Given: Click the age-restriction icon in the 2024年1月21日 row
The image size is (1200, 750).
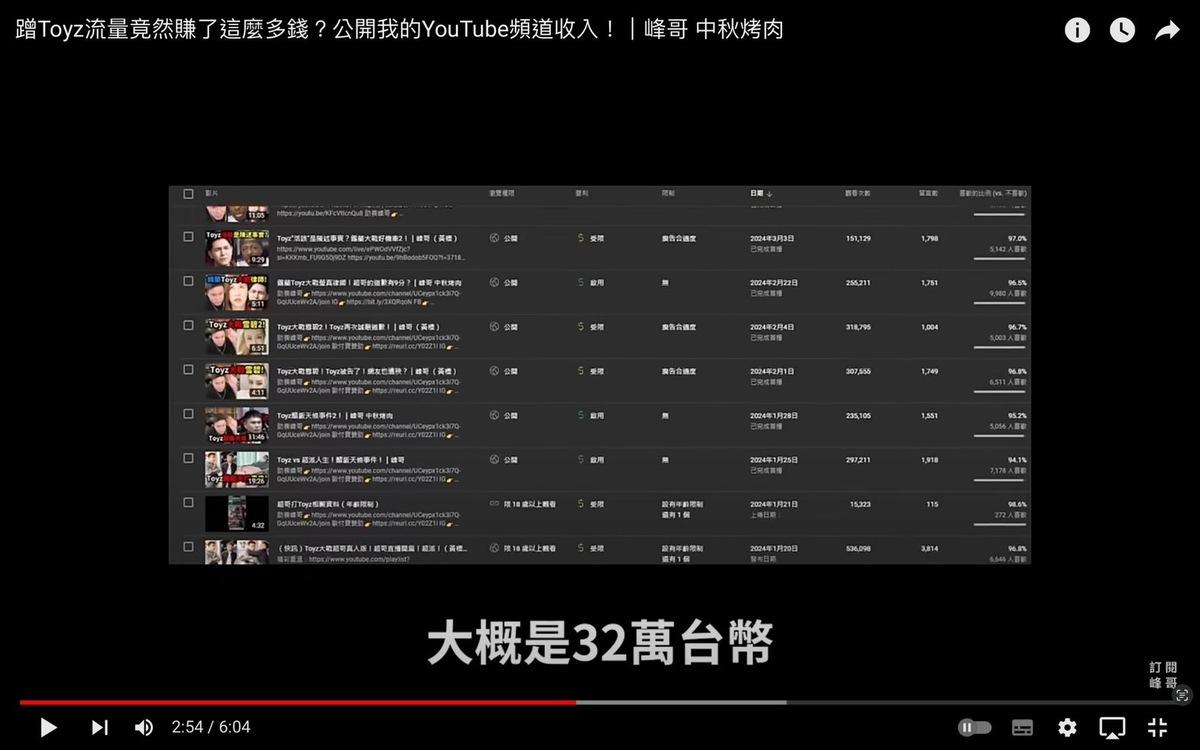Looking at the screenshot, I should tap(494, 504).
